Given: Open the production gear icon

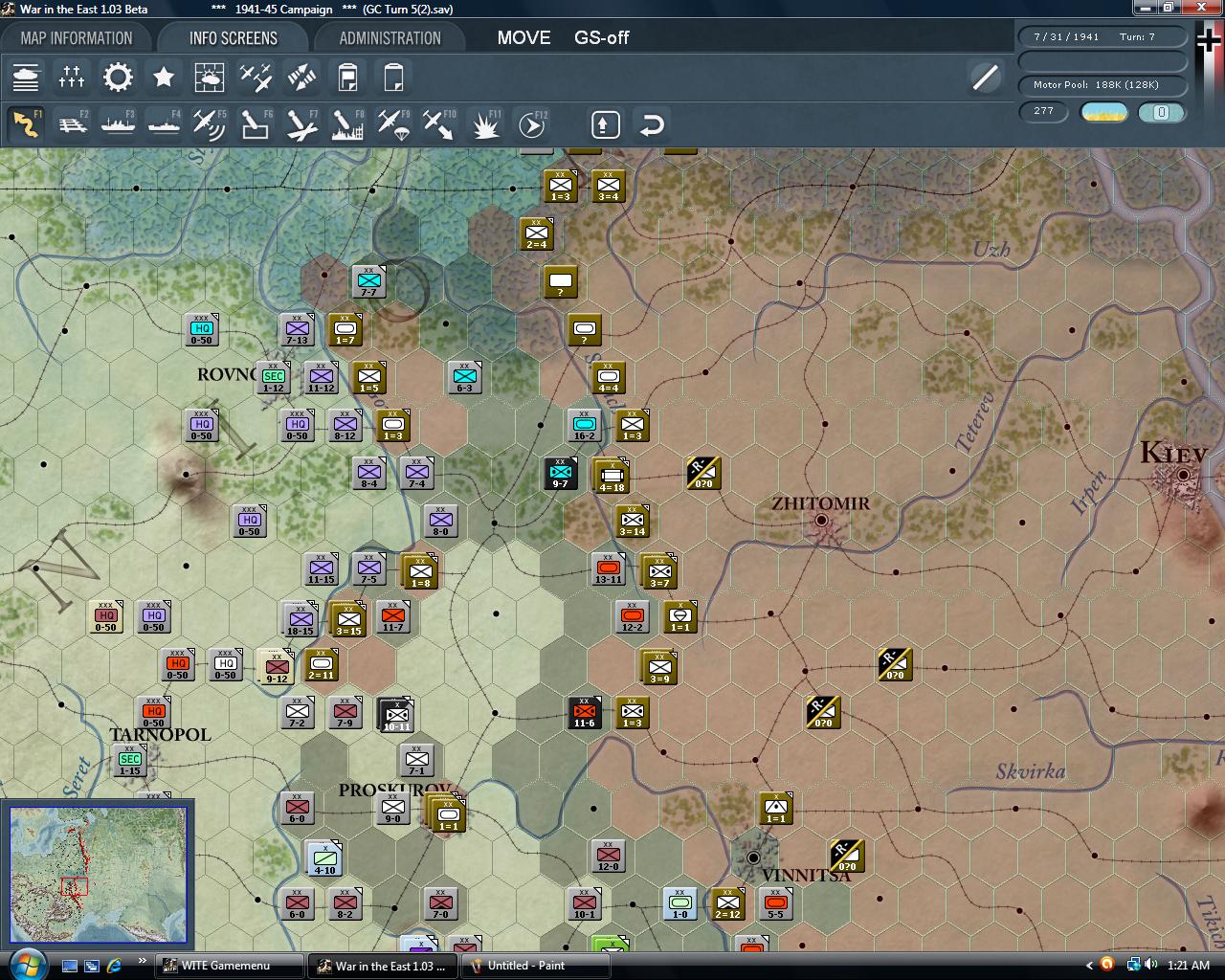Looking at the screenshot, I should pos(118,78).
